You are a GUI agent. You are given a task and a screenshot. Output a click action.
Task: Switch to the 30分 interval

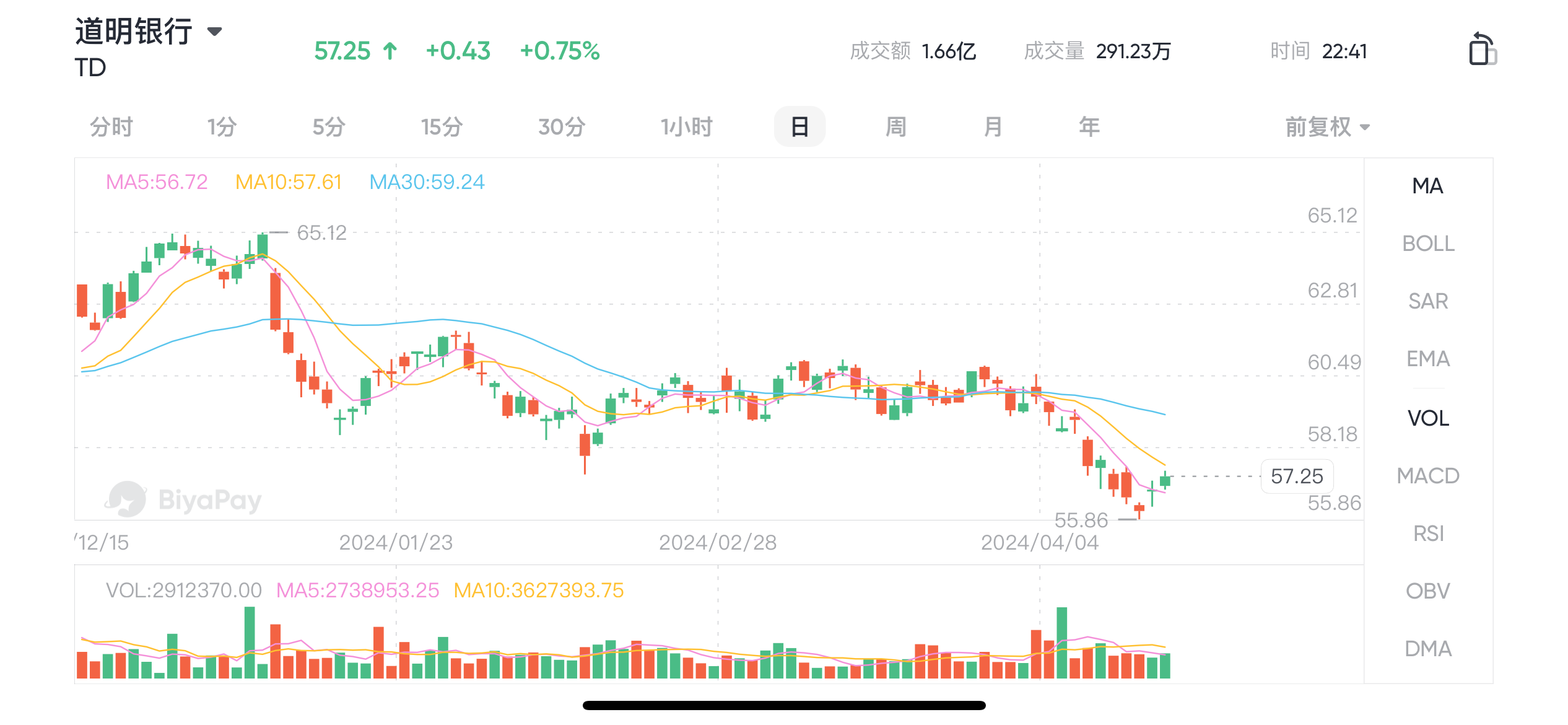pos(561,127)
